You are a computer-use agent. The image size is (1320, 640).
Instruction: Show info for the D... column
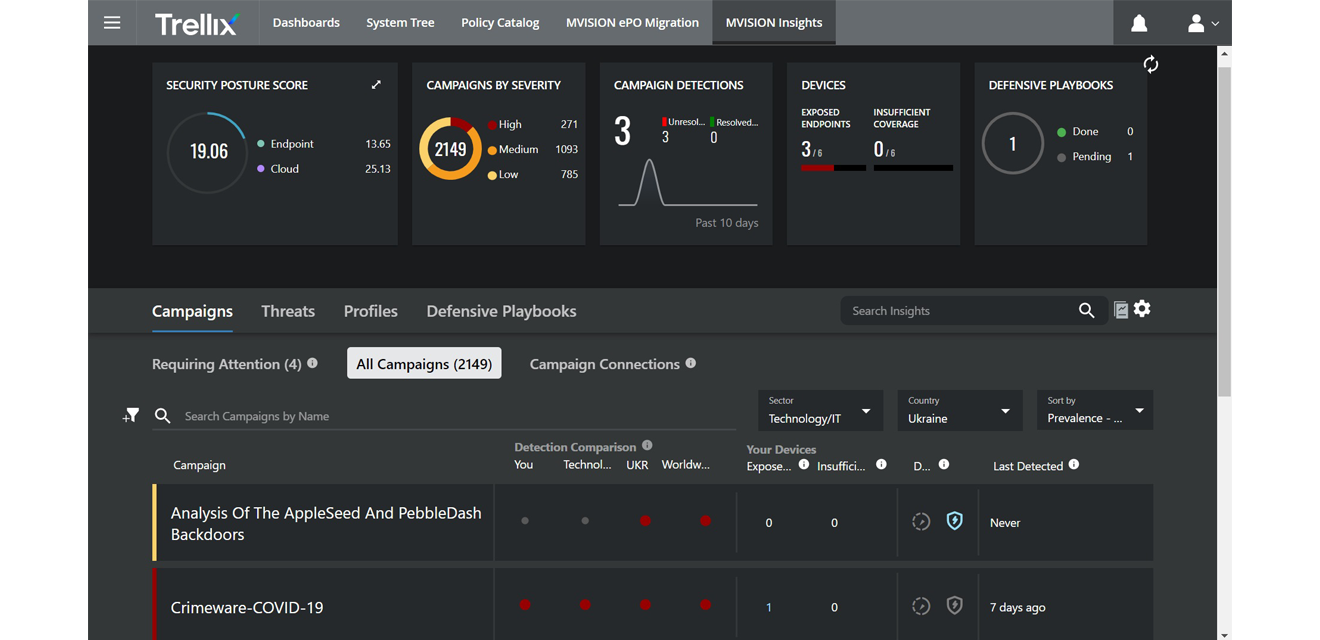pos(944,464)
